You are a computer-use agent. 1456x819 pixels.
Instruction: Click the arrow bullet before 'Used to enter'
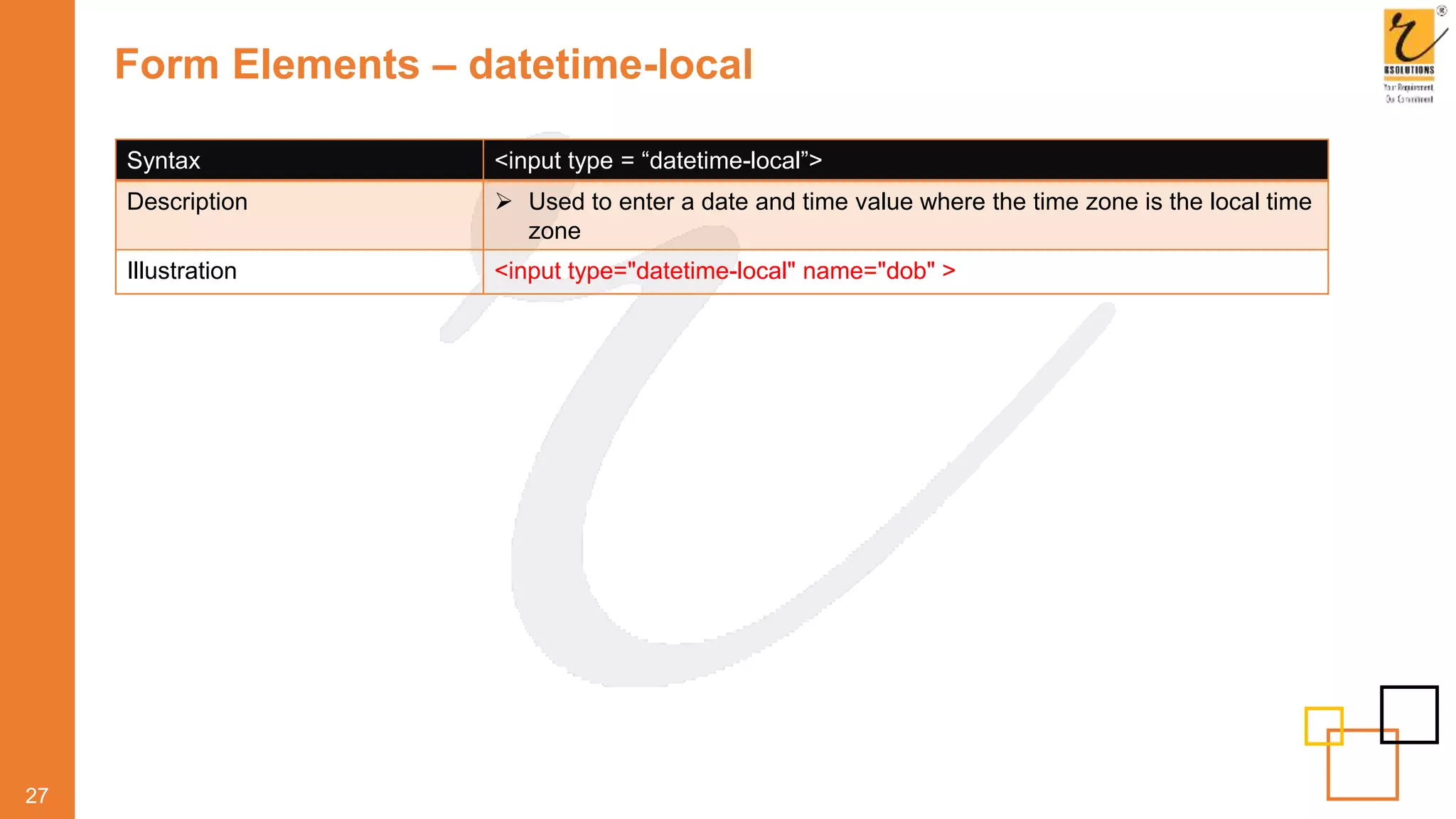503,202
